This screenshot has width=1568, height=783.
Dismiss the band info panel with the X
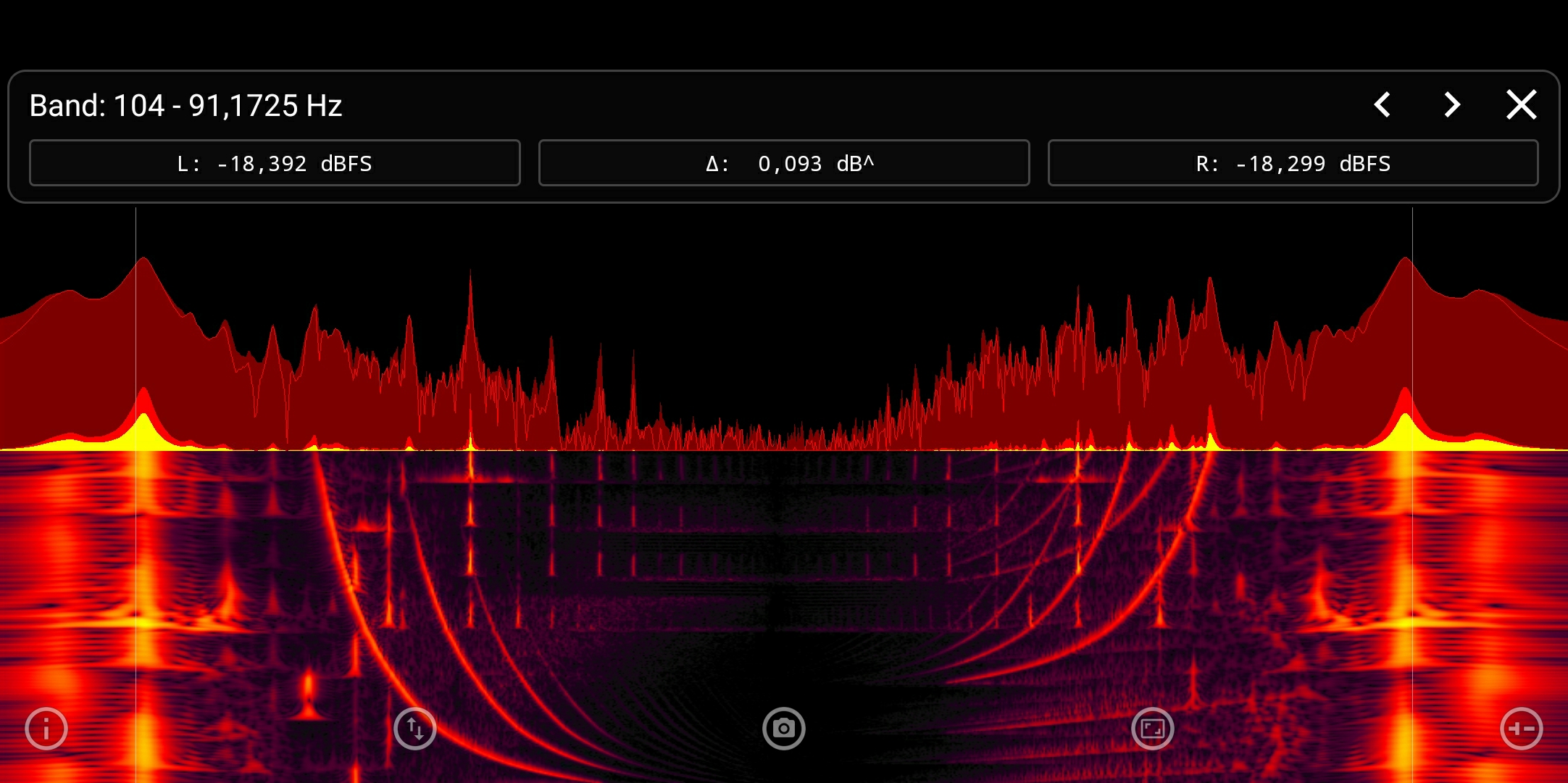click(x=1522, y=104)
